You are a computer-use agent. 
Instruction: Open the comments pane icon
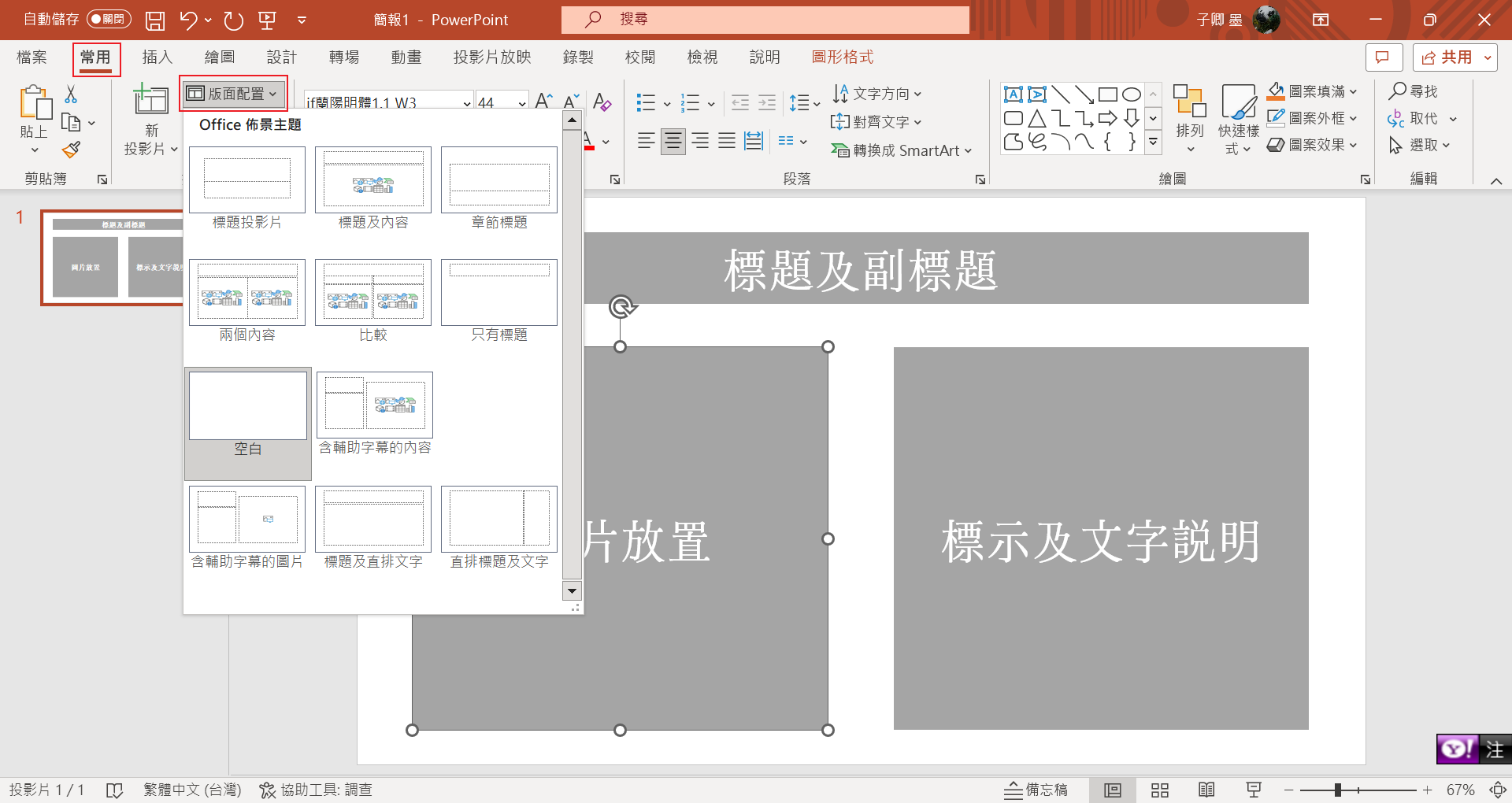pos(1384,57)
